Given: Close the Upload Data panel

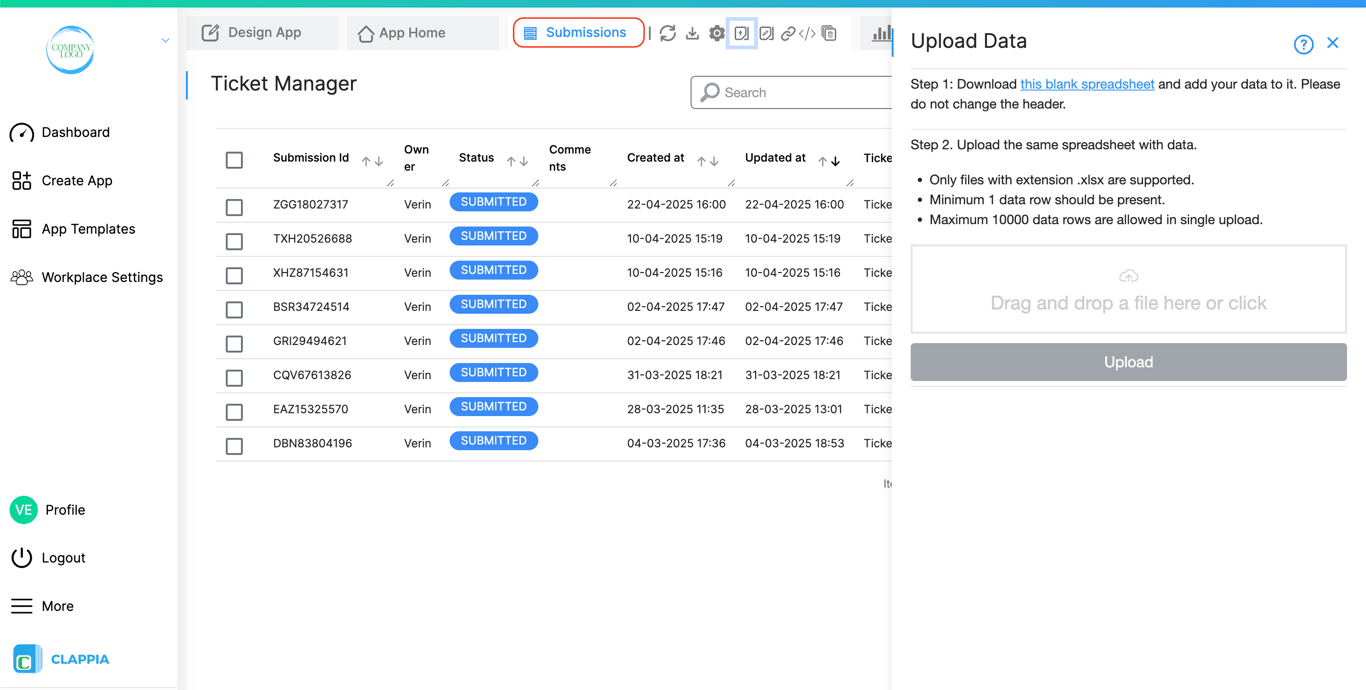Looking at the screenshot, I should tap(1333, 43).
